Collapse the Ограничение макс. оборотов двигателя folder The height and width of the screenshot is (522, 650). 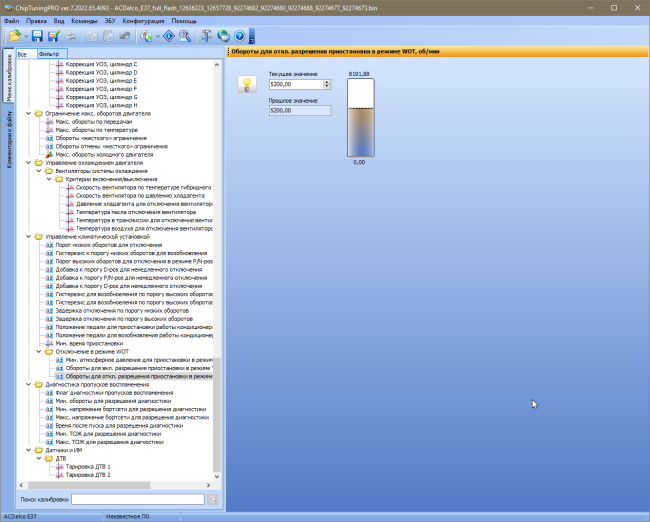click(x=29, y=113)
